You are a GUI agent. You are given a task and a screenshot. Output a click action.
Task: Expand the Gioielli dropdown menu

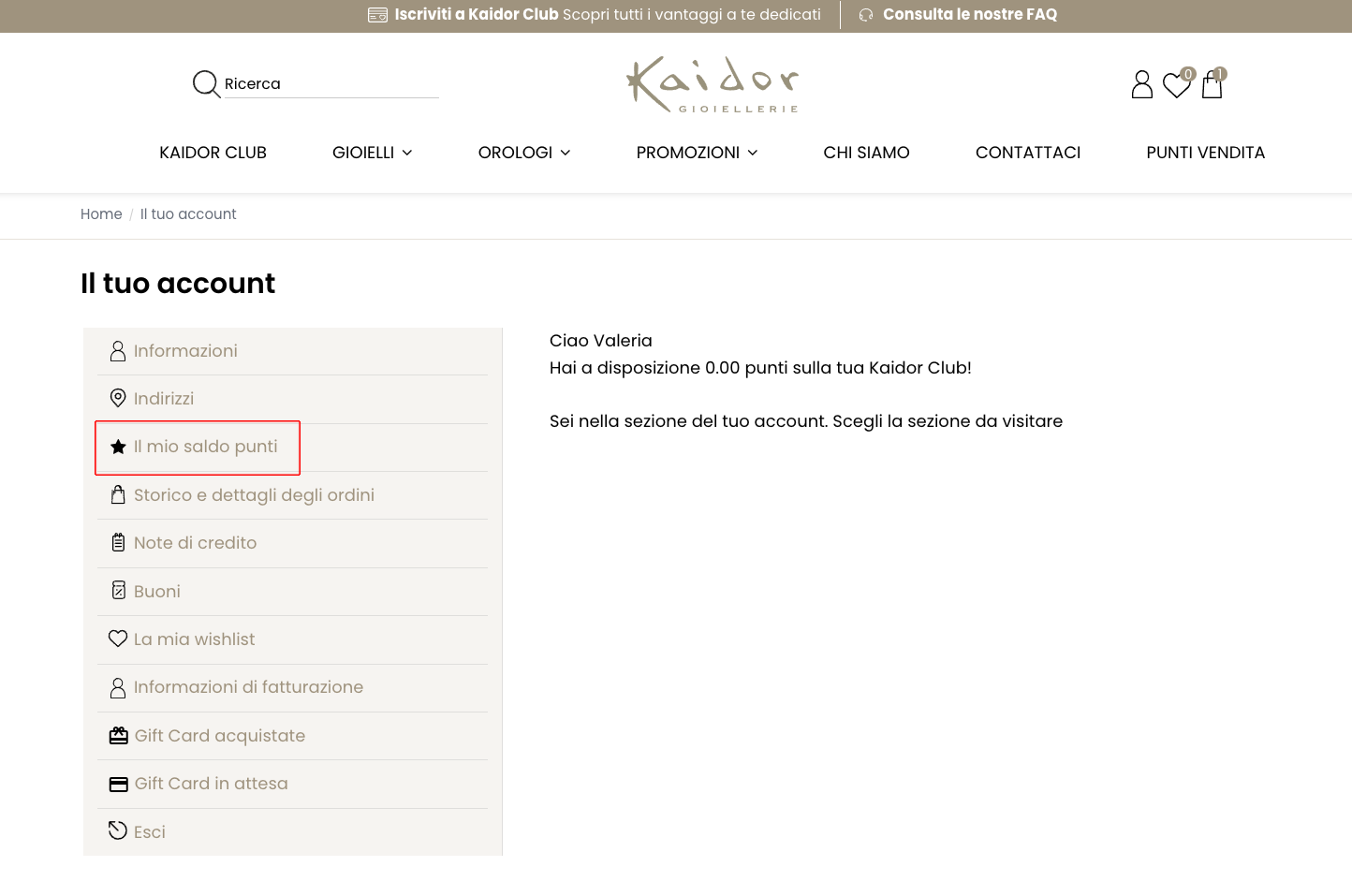coord(372,153)
